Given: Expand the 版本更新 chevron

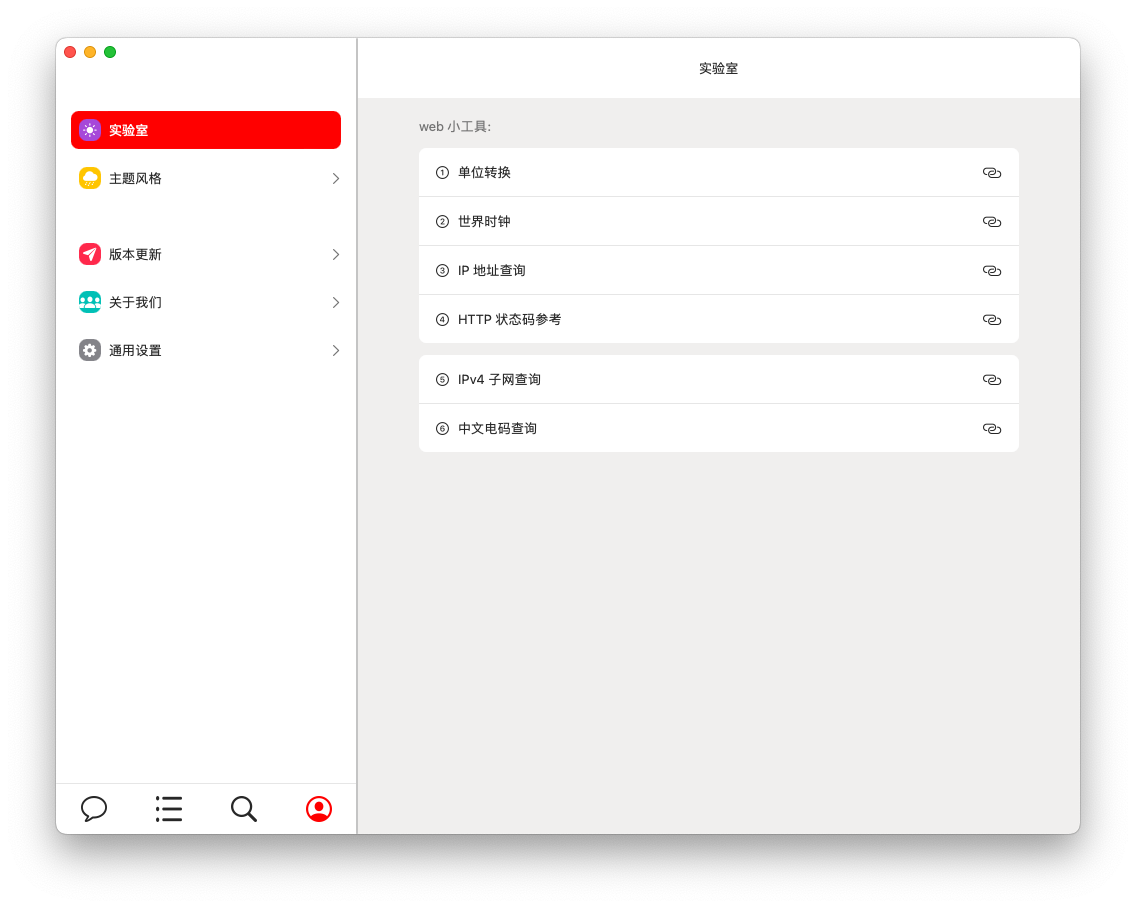Looking at the screenshot, I should coord(335,254).
